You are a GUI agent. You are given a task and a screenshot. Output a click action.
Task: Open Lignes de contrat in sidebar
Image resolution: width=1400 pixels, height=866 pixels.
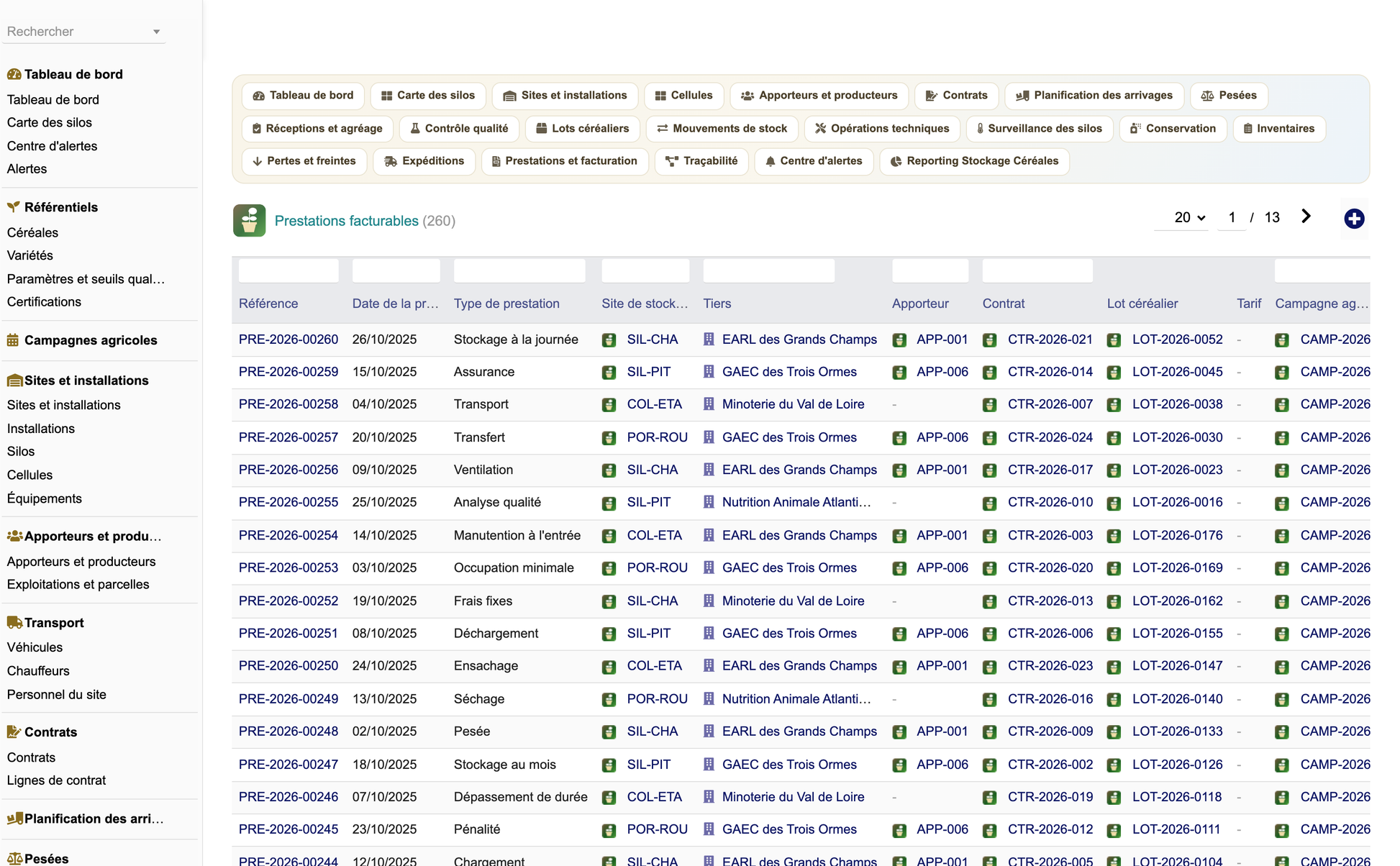pos(56,780)
